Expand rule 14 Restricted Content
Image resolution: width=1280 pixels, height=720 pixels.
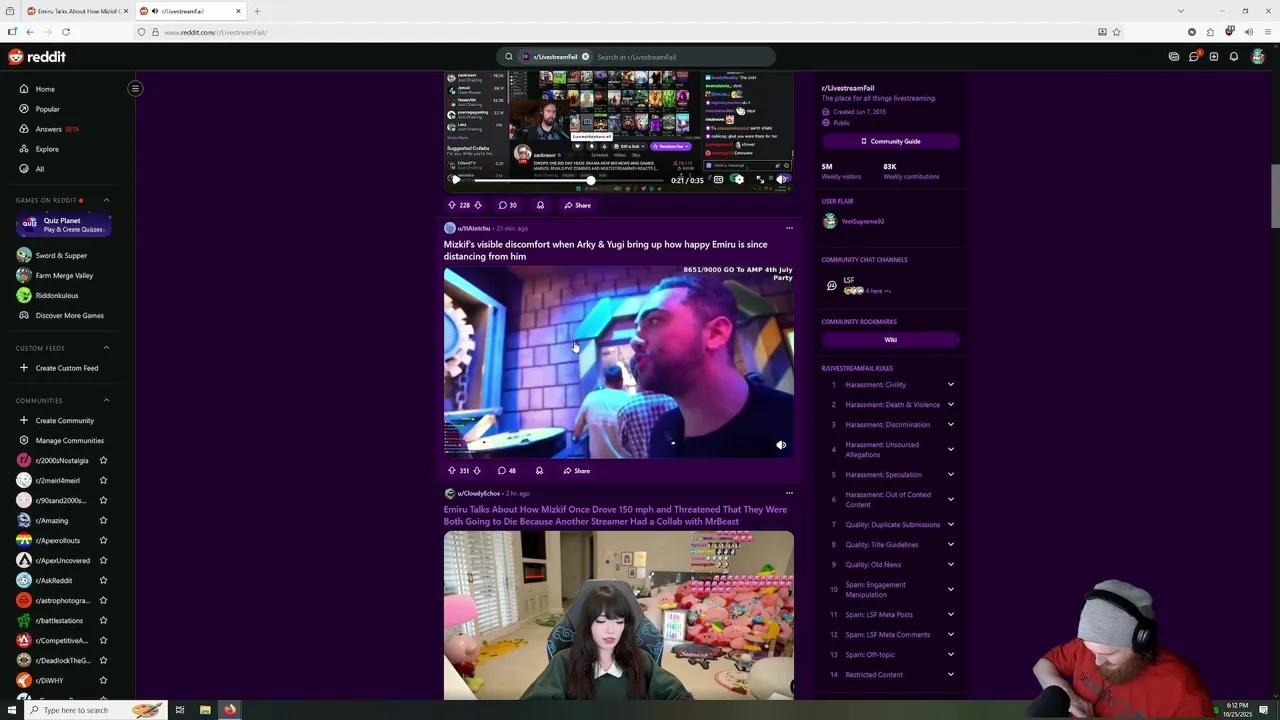coord(951,674)
